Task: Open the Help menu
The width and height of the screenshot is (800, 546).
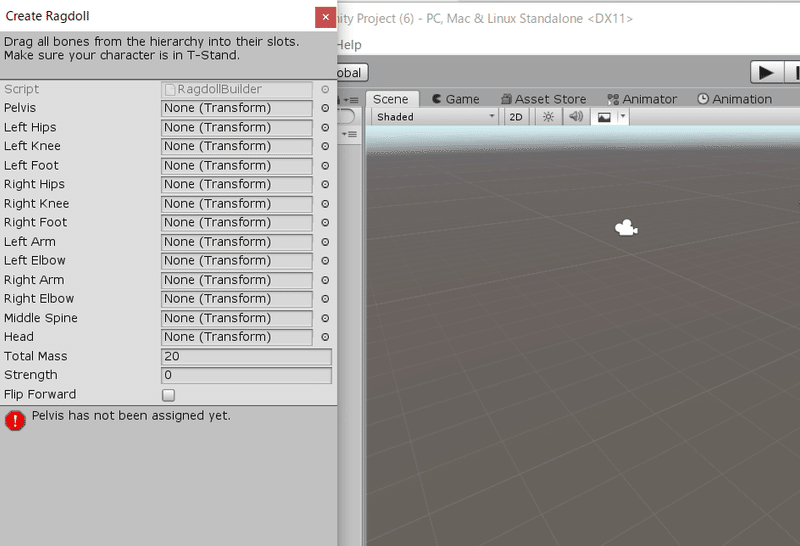Action: pos(349,45)
